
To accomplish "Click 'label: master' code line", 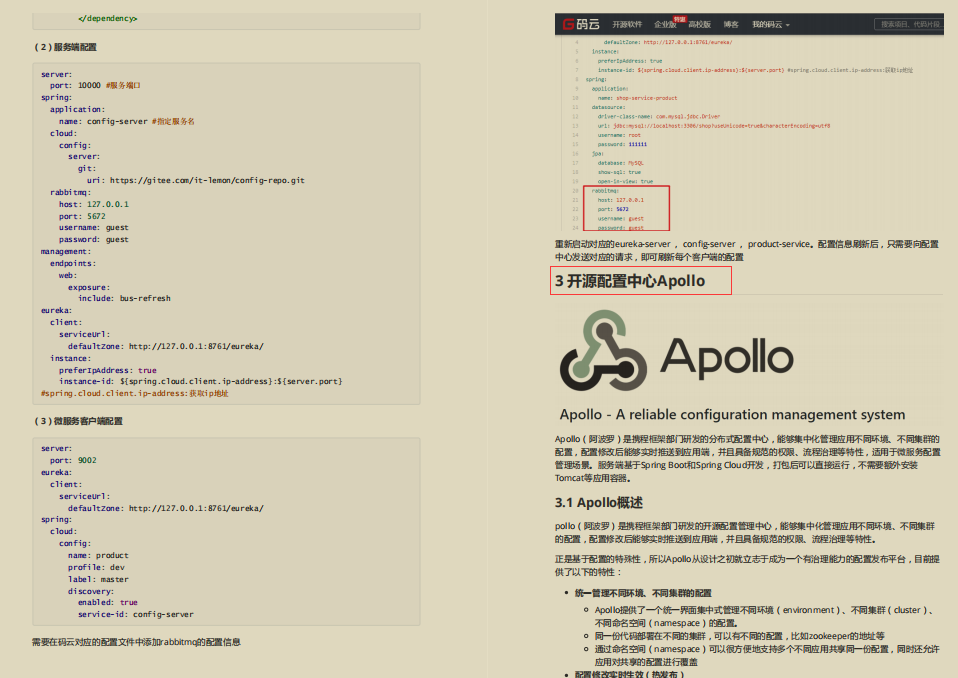I will [x=98, y=579].
